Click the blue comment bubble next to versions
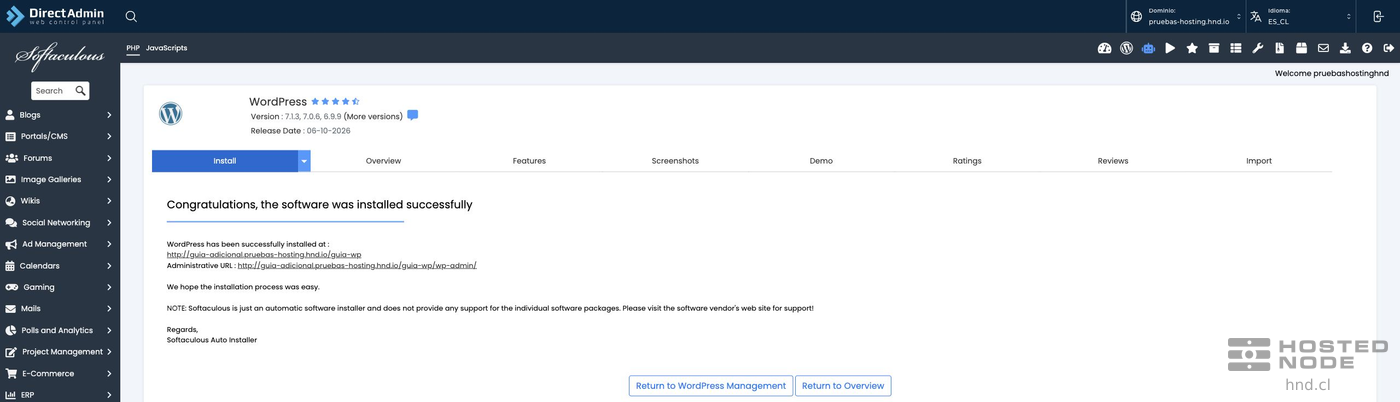Viewport: 1400px width, 402px height. click(x=412, y=115)
